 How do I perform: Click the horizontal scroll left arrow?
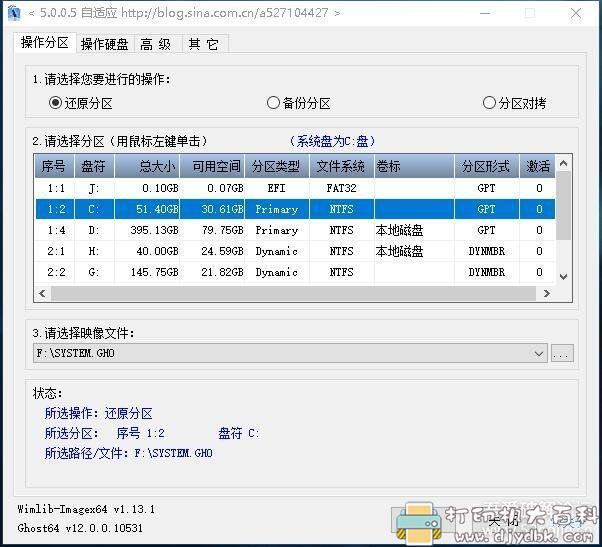(x=42, y=294)
